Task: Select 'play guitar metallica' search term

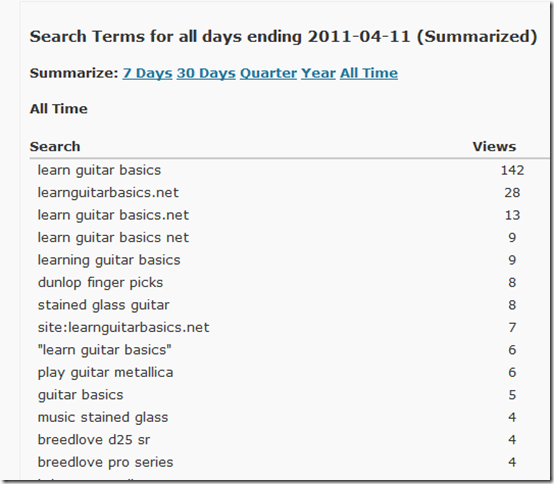Action: click(x=105, y=372)
